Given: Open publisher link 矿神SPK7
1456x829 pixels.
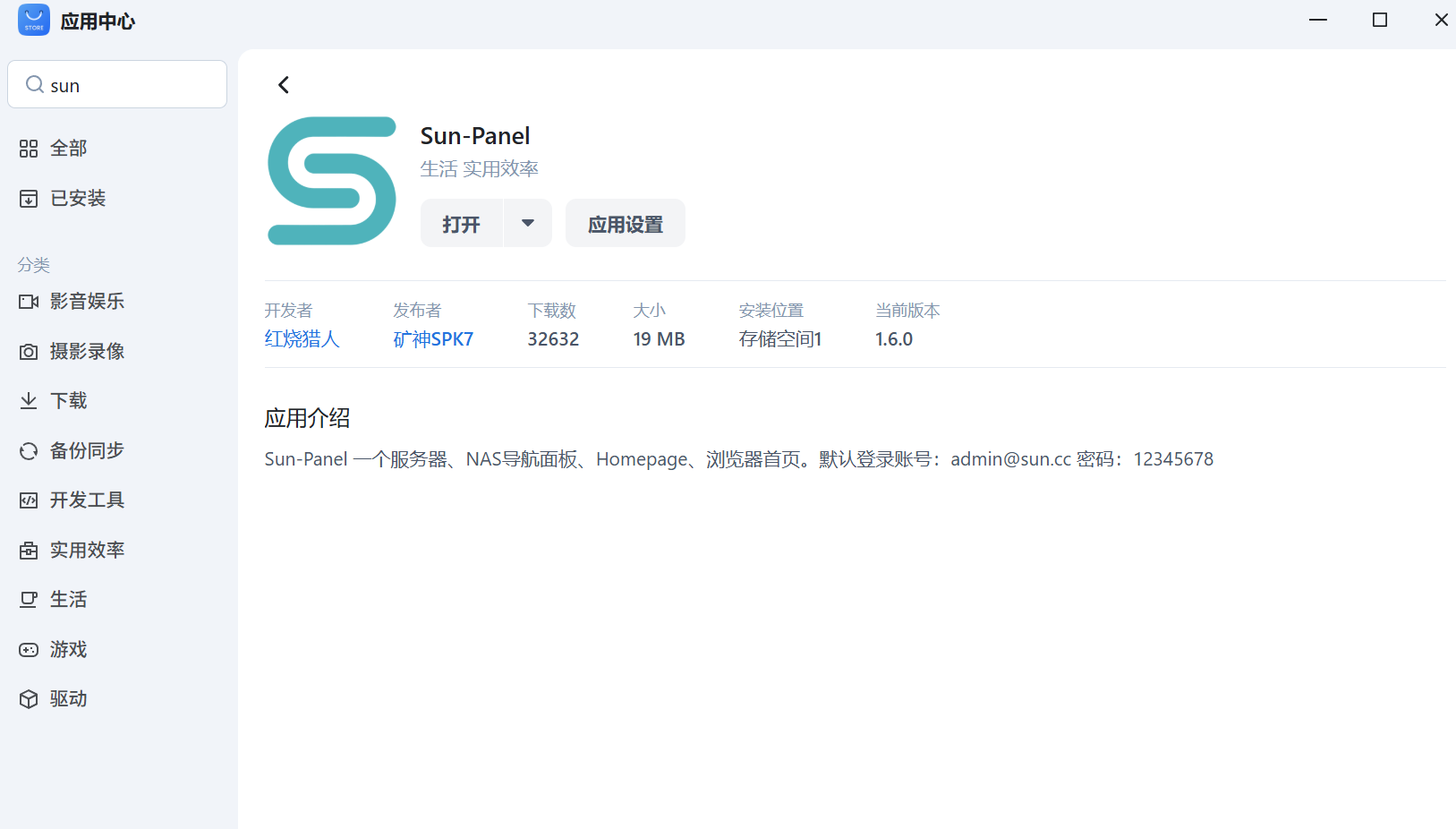Looking at the screenshot, I should point(433,339).
